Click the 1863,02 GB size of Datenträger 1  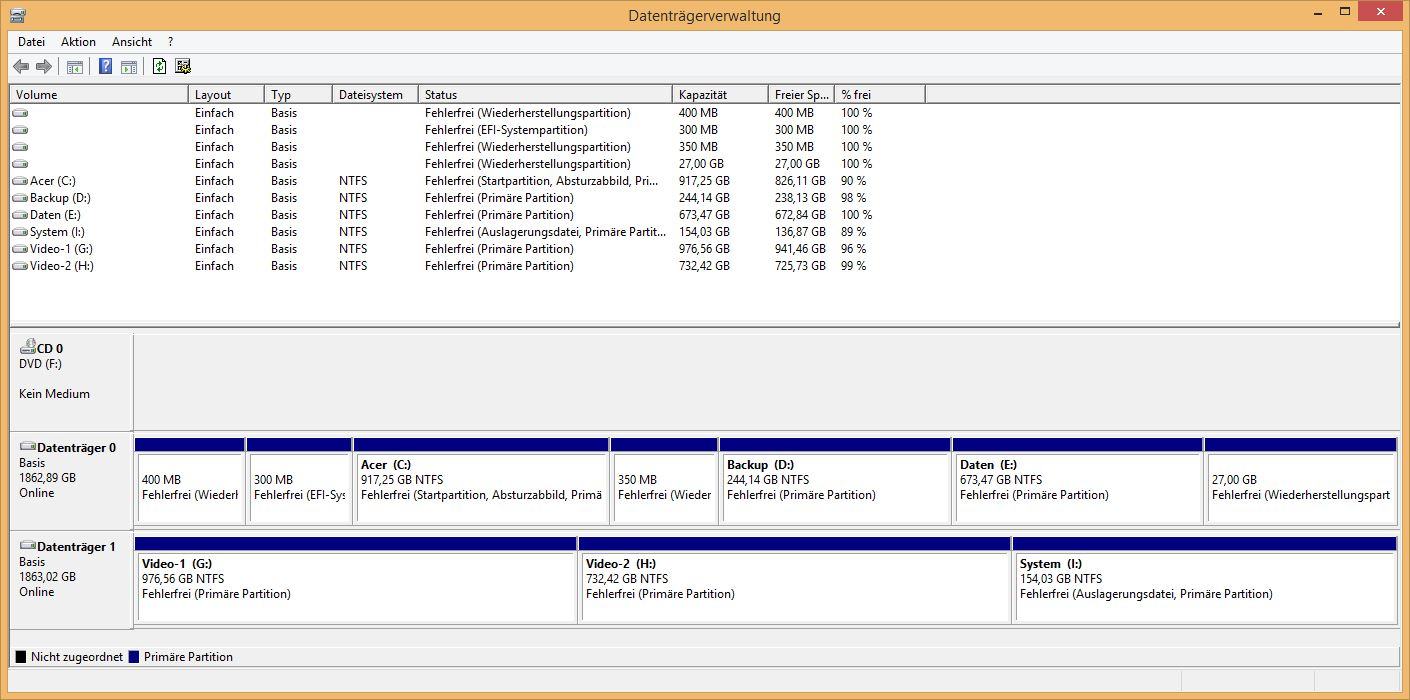47,577
